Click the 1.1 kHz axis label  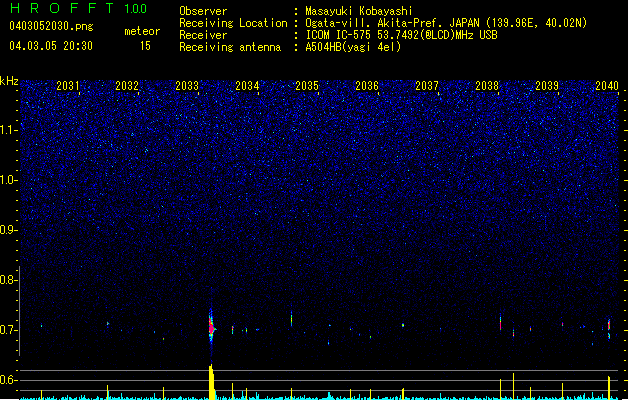click(x=9, y=130)
